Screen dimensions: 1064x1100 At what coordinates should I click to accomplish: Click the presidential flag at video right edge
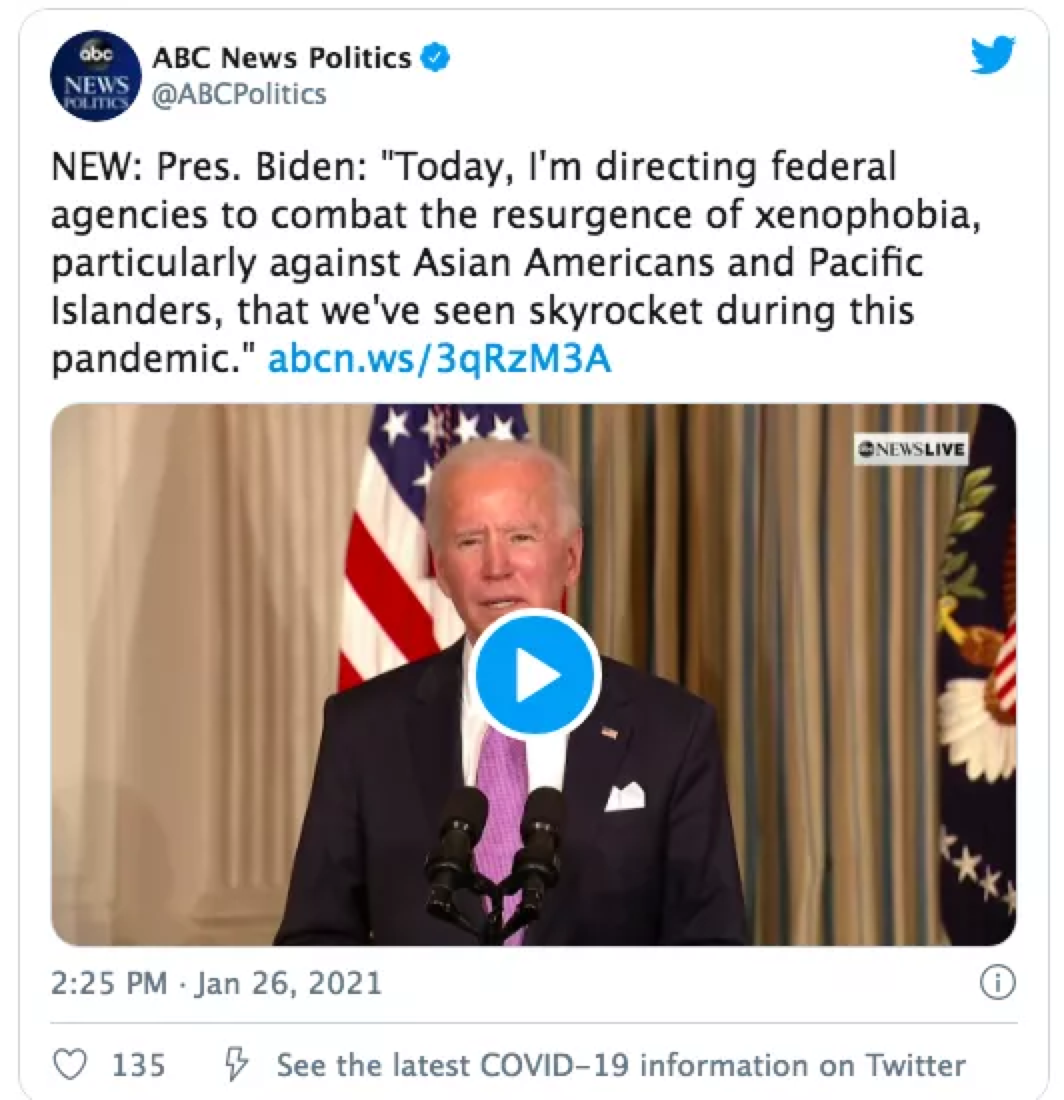pos(976,673)
